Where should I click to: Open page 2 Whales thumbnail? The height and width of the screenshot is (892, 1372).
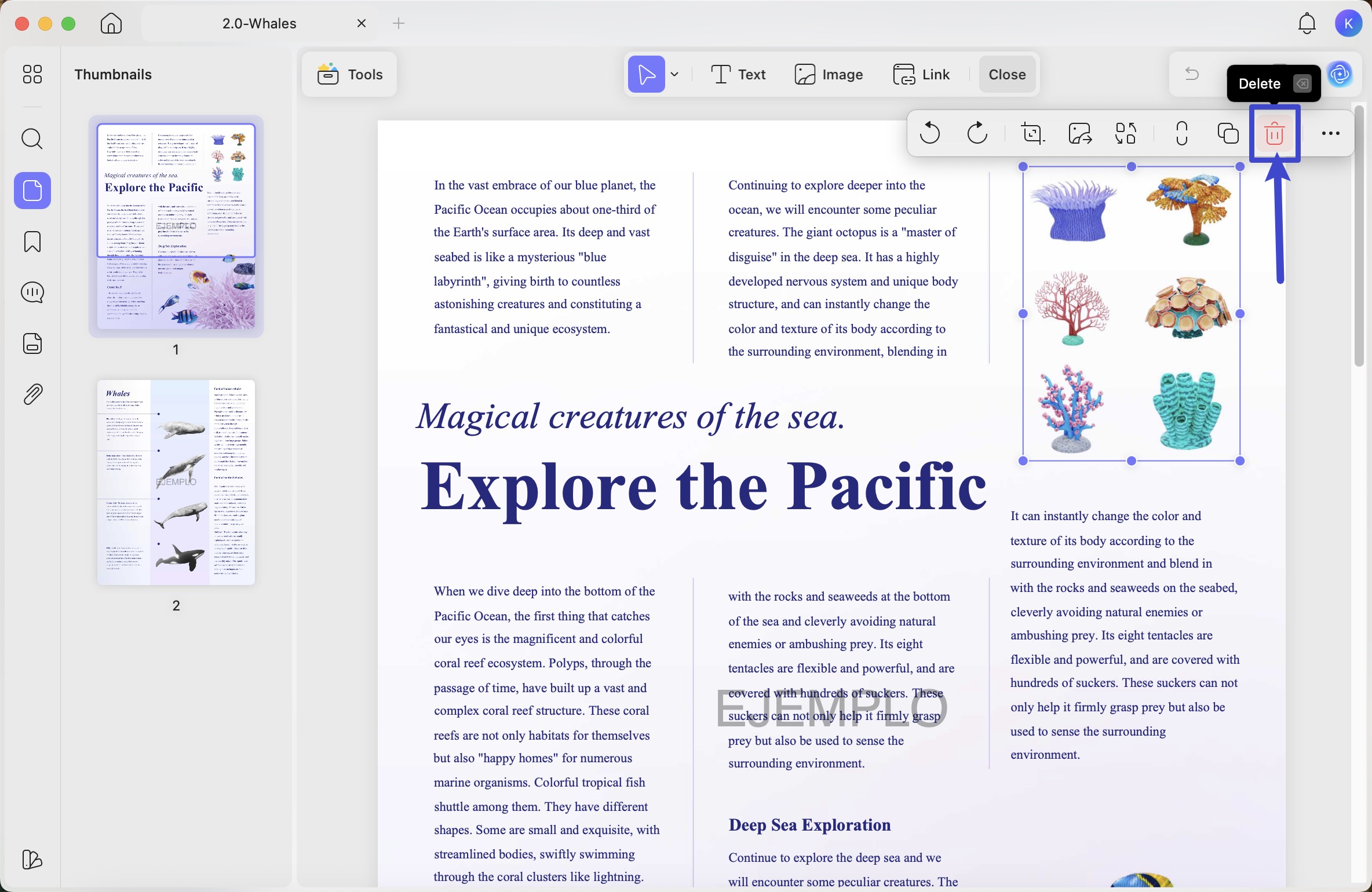[176, 482]
